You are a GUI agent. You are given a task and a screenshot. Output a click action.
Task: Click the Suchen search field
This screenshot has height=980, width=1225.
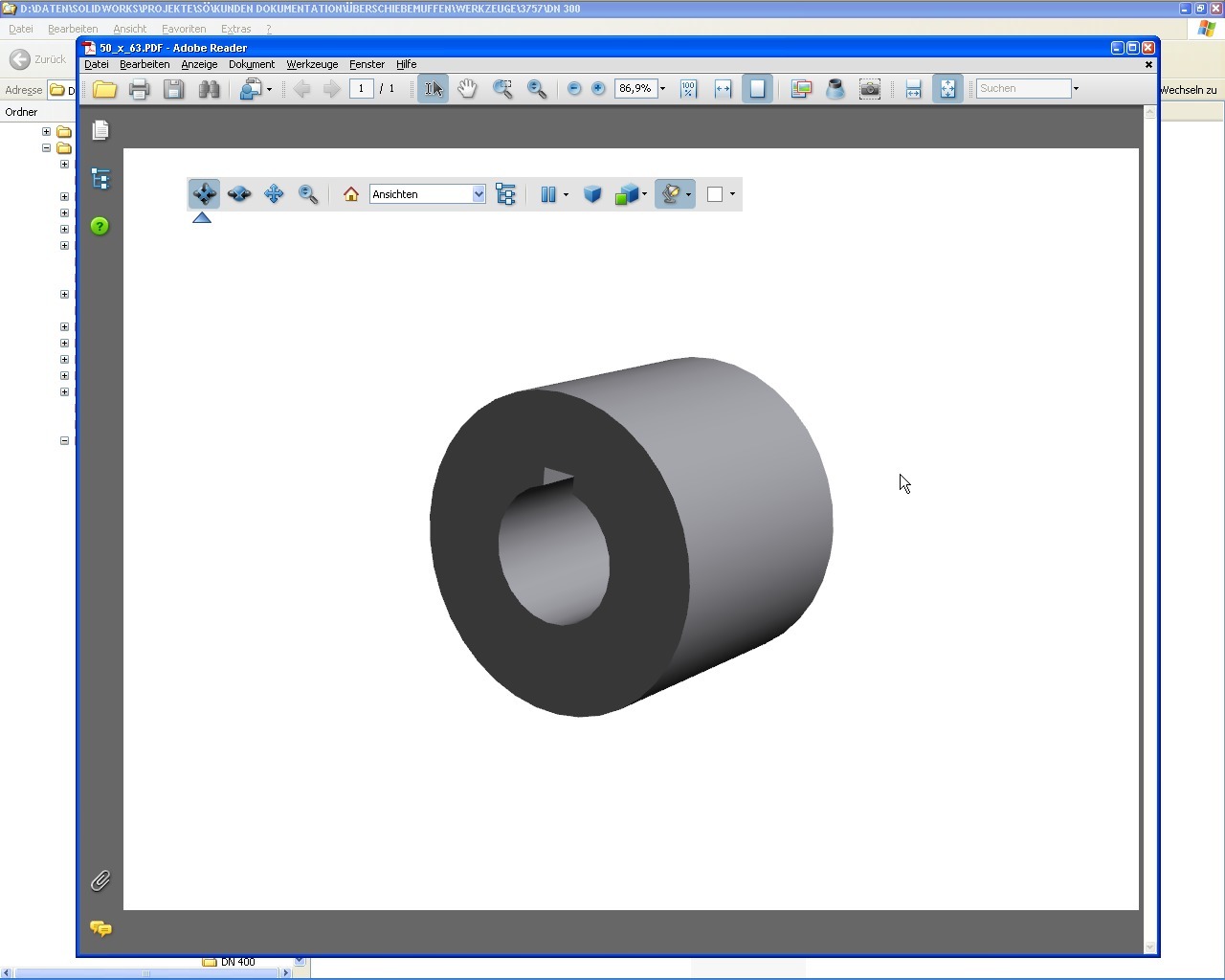[x=1022, y=88]
